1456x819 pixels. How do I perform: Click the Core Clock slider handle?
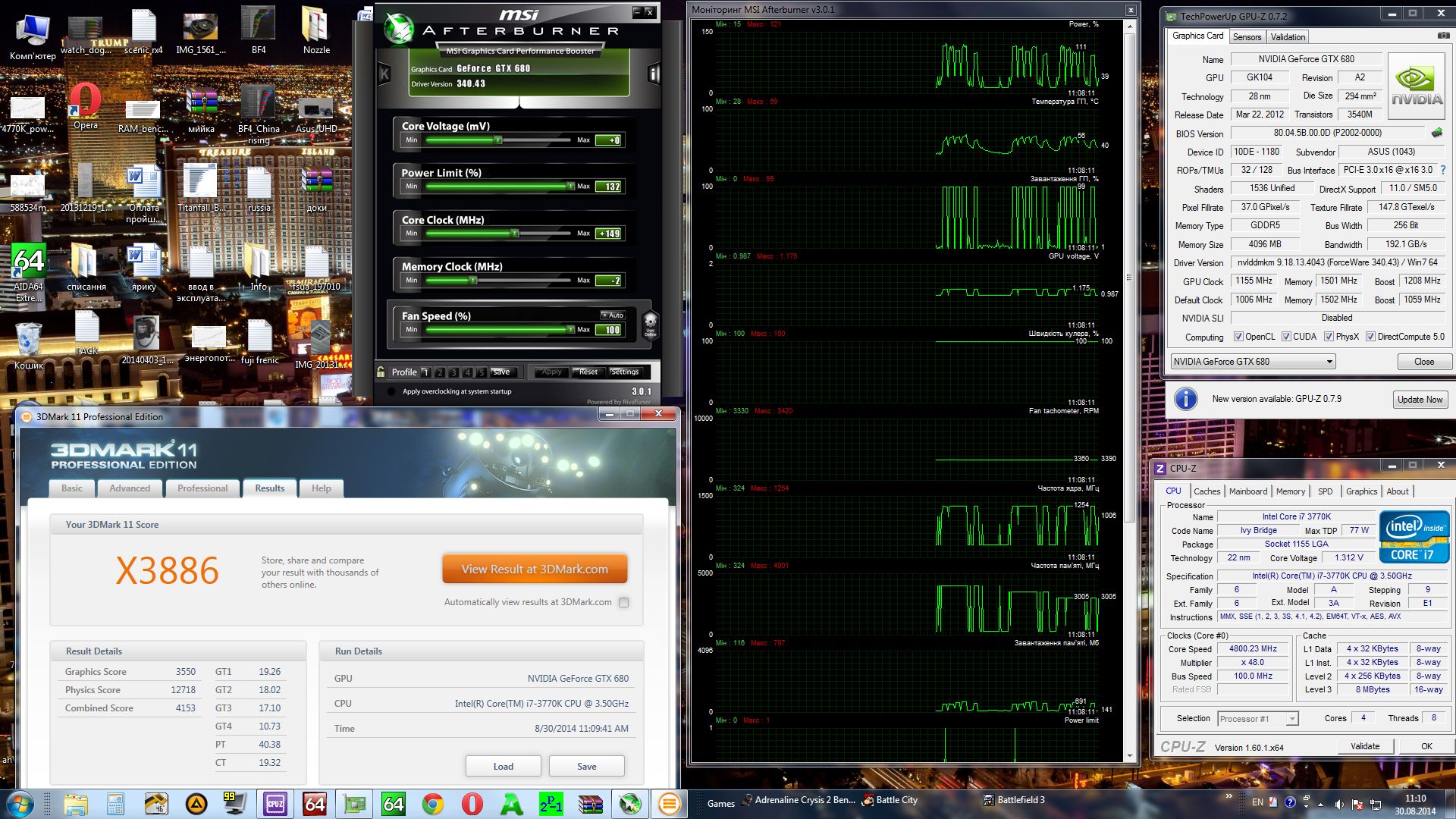tap(515, 234)
